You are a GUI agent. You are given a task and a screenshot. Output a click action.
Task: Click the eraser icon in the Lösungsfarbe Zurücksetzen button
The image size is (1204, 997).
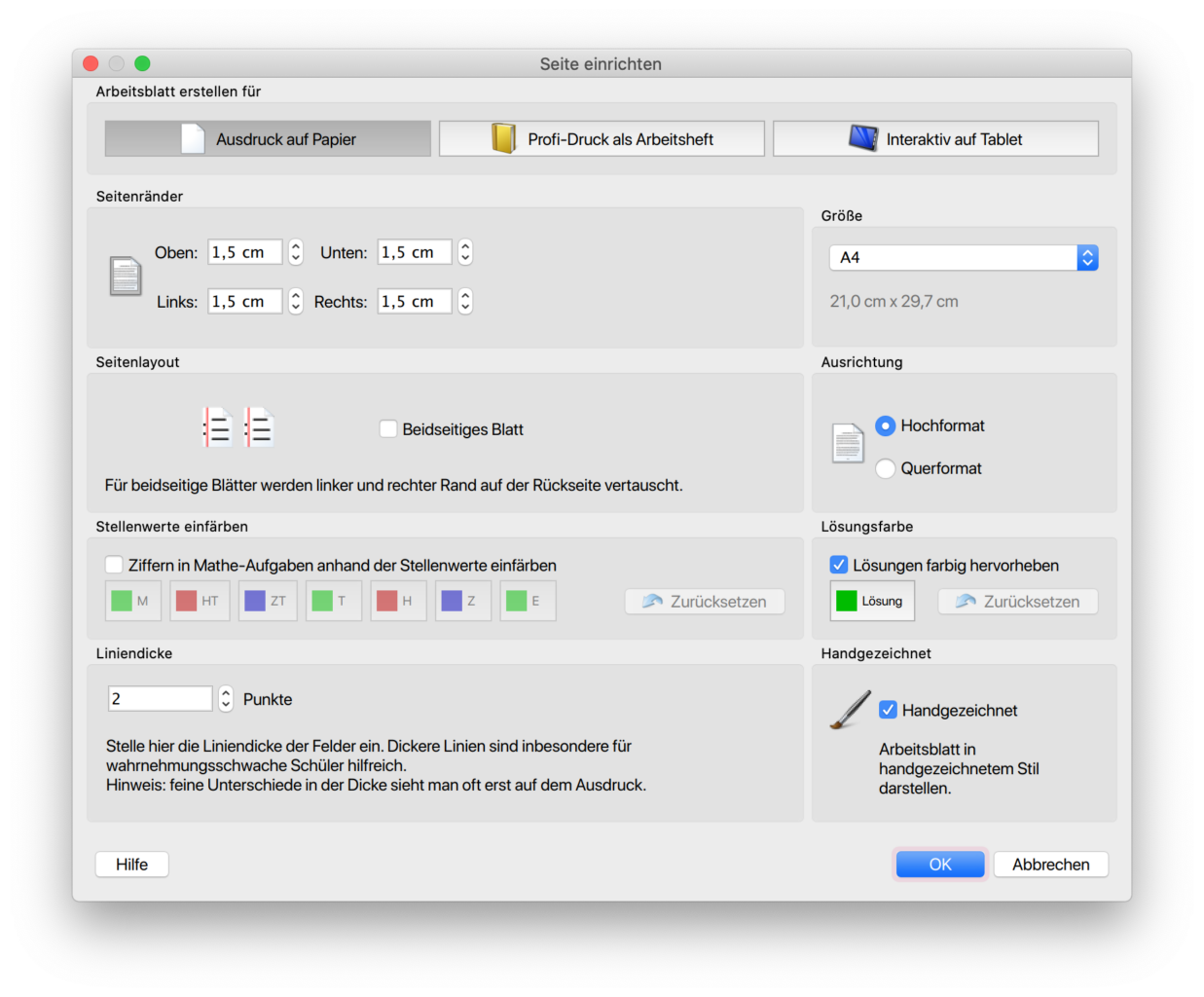click(x=966, y=602)
